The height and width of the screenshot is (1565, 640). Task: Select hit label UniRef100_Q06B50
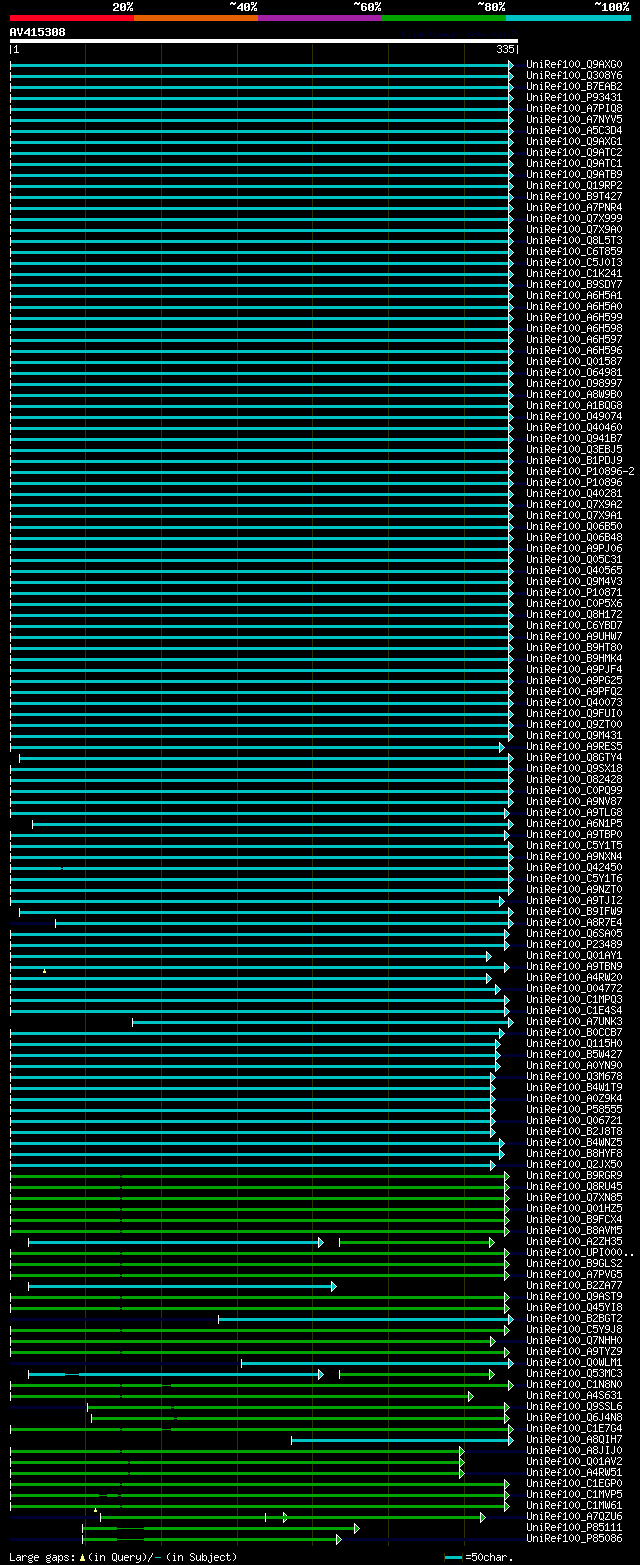574,527
